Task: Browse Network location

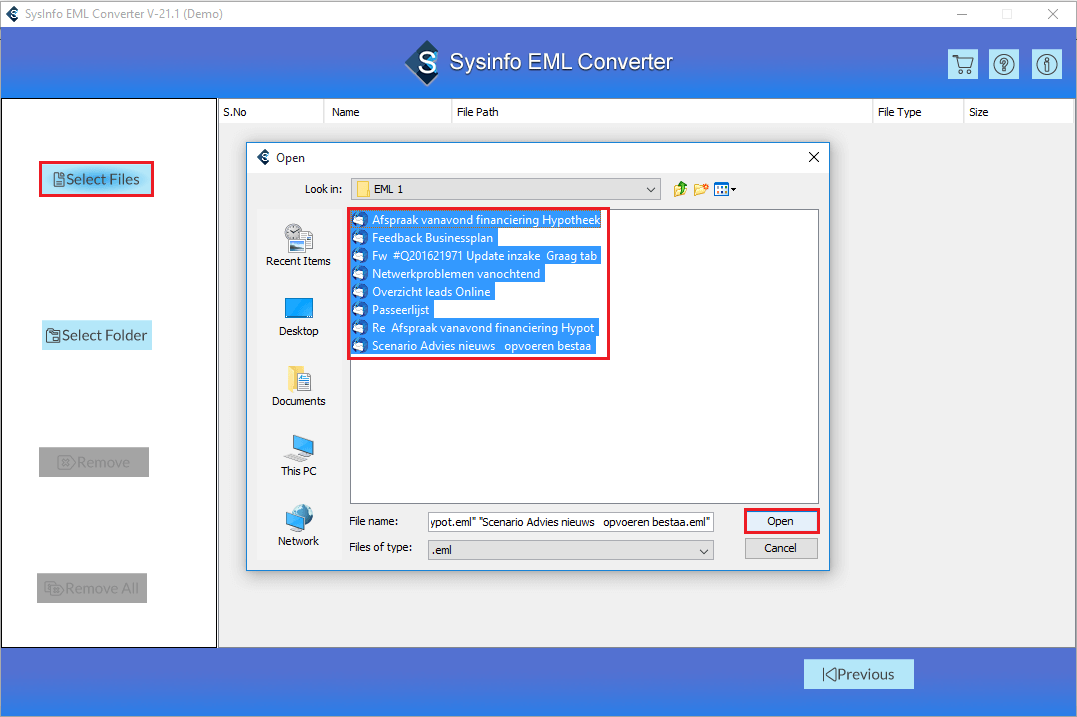Action: 298,526
